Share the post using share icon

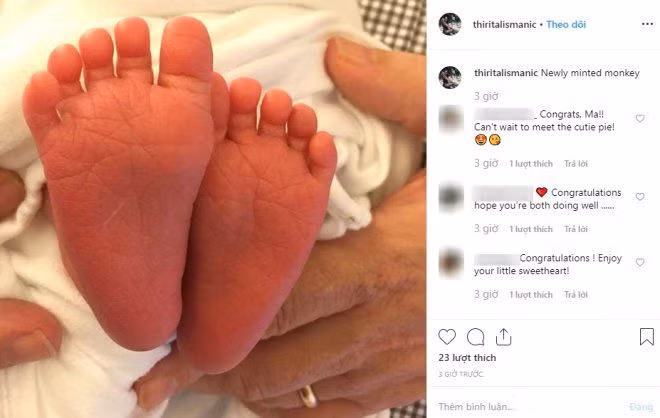click(x=503, y=337)
